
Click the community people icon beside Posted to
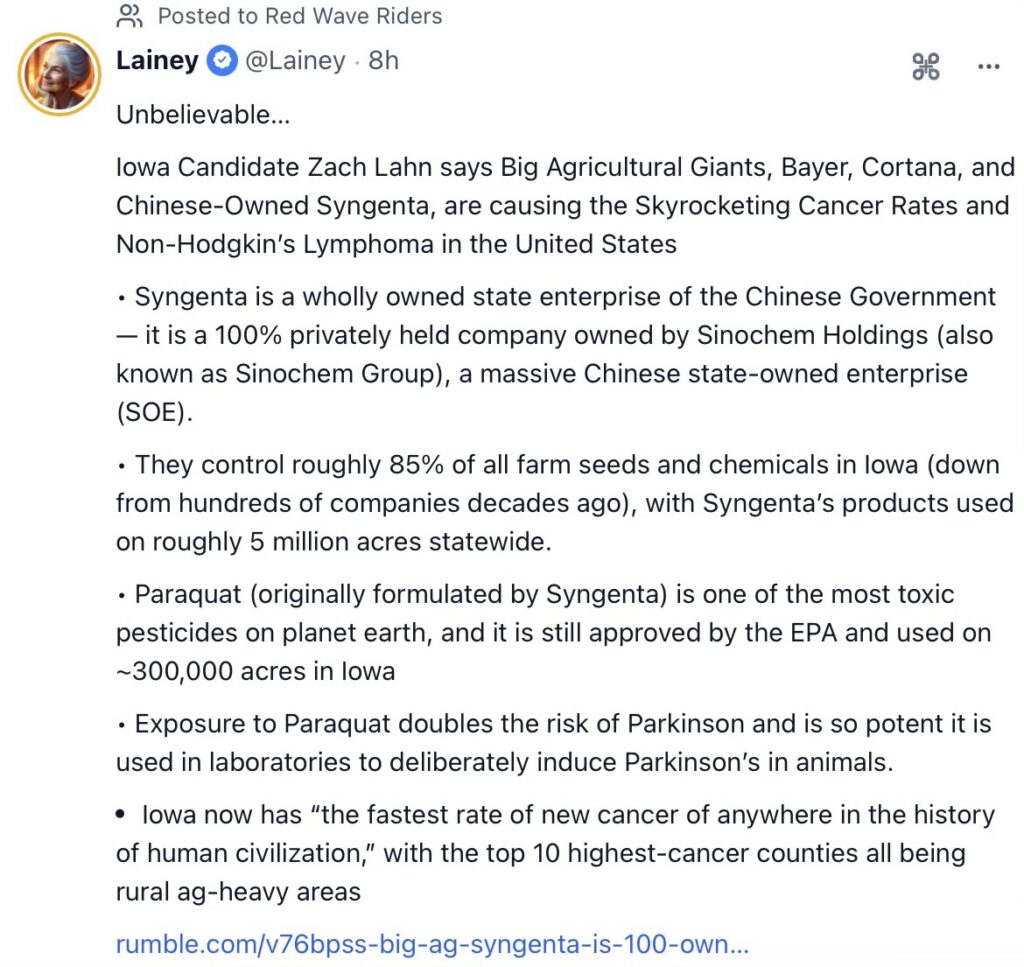pyautogui.click(x=130, y=16)
